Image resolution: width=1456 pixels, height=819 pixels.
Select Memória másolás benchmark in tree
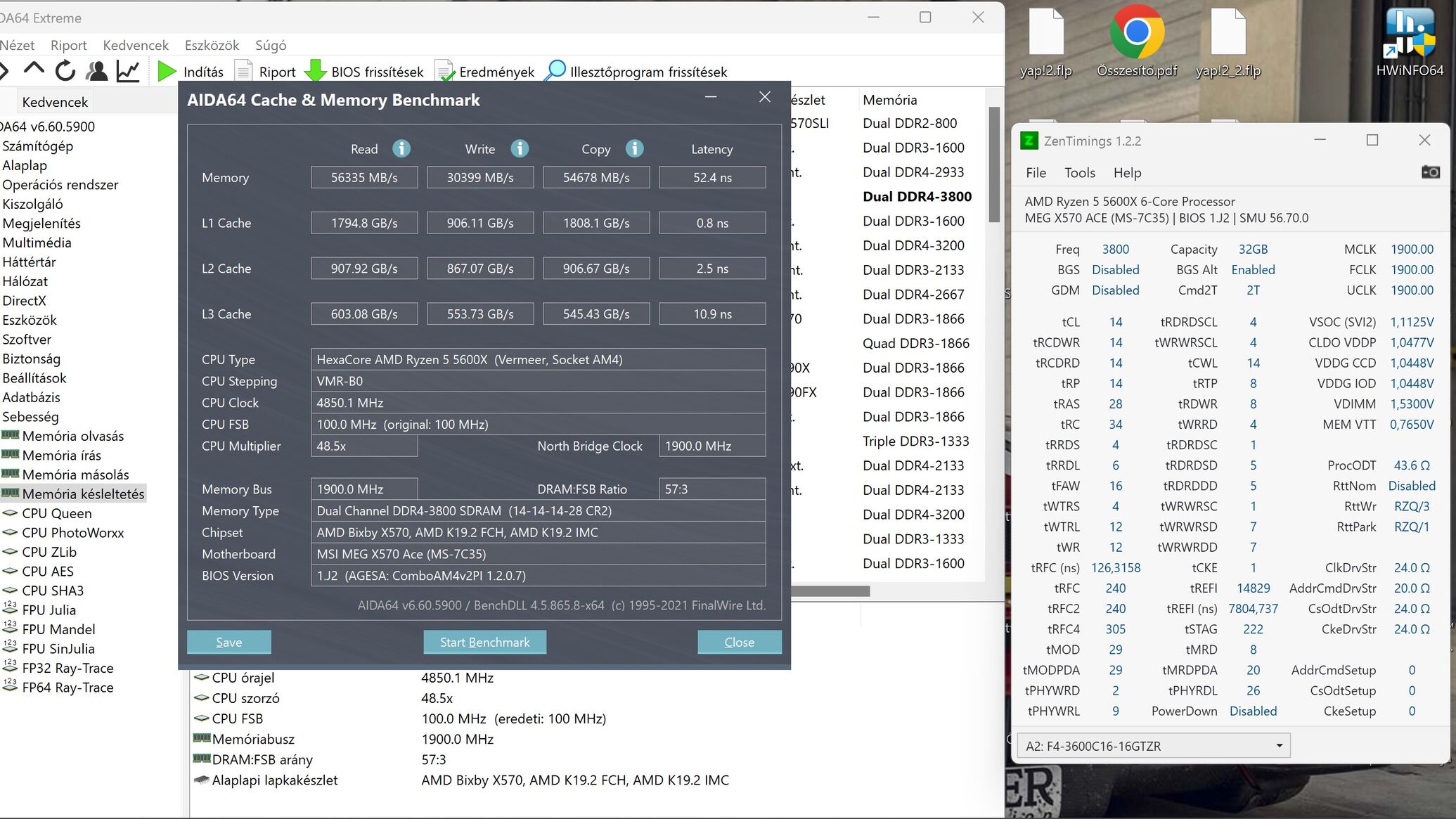(x=75, y=475)
